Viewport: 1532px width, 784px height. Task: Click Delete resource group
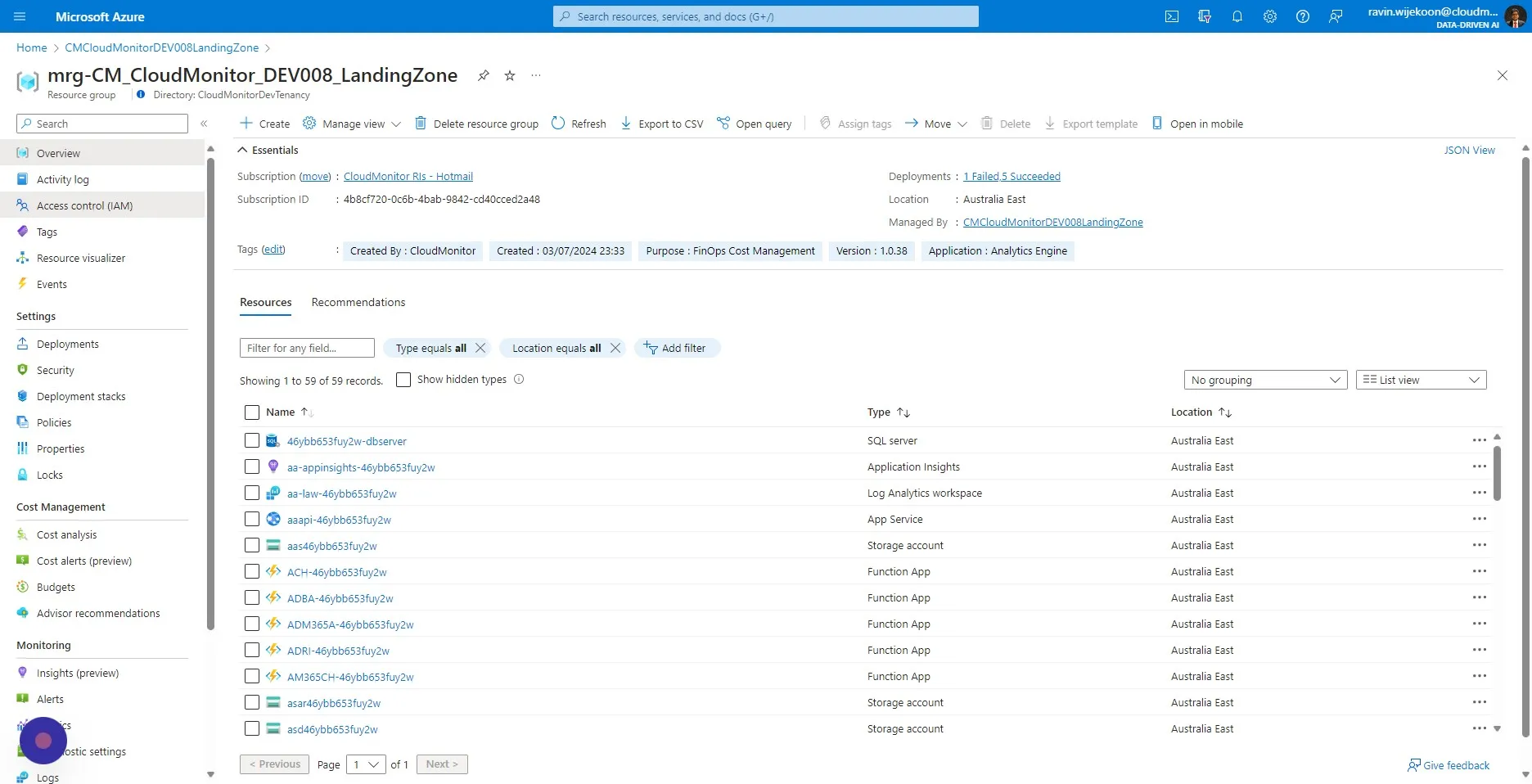476,124
